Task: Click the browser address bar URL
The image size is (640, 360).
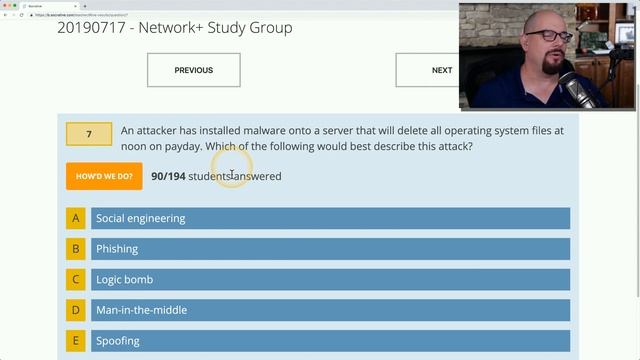Action: tap(81, 15)
